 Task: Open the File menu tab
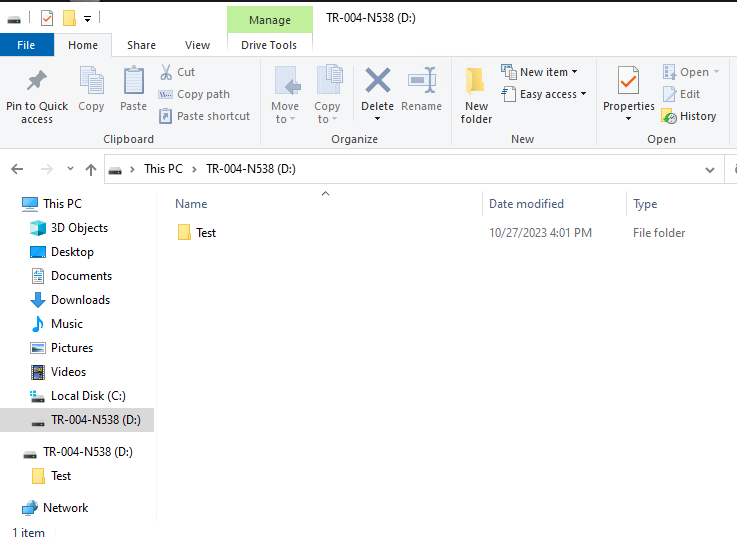pos(26,45)
